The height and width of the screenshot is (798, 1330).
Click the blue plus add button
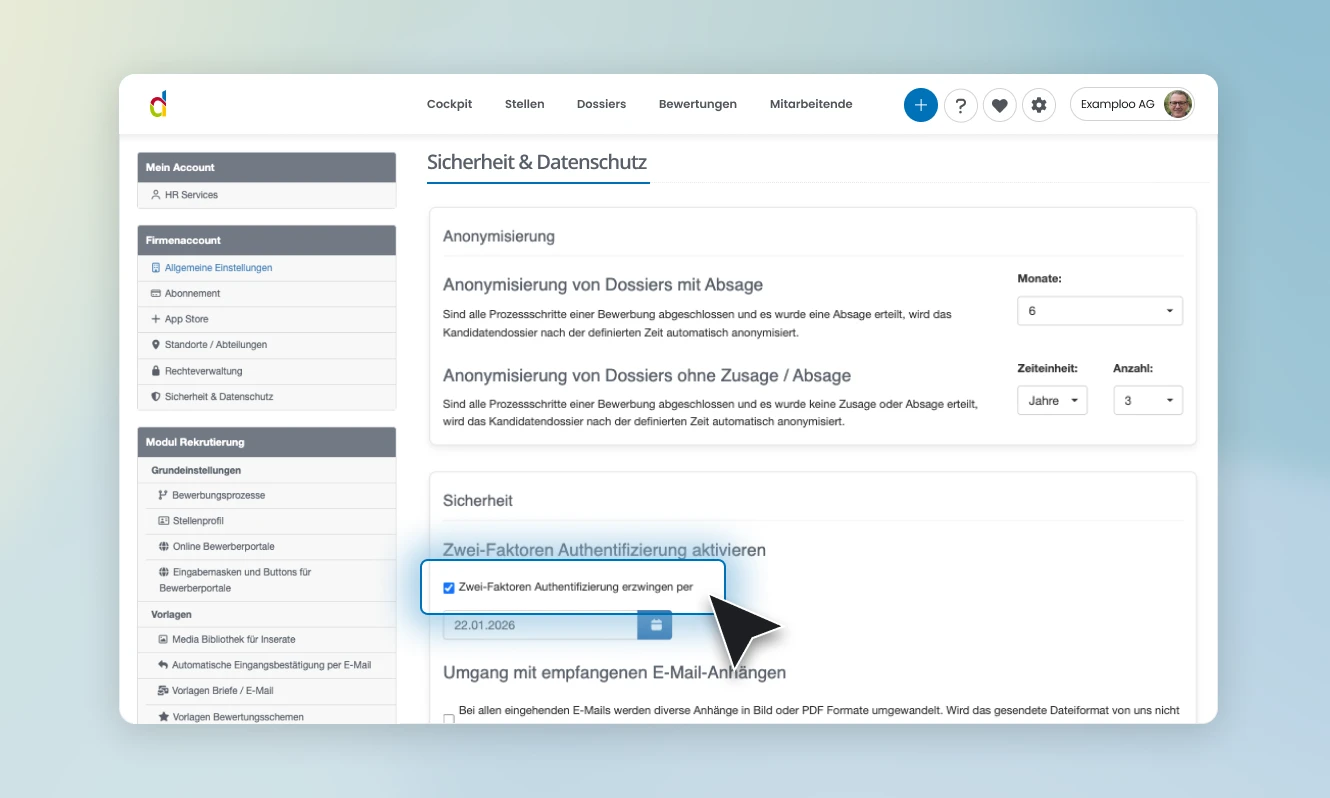pyautogui.click(x=921, y=105)
